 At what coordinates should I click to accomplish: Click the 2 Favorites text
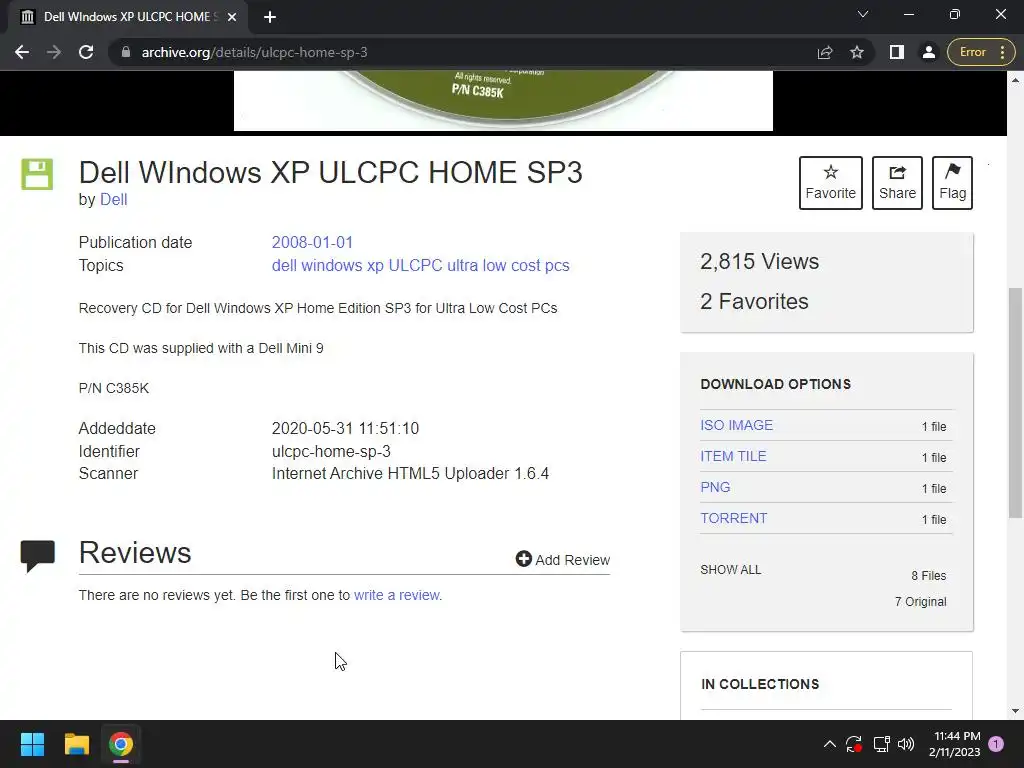pos(754,301)
